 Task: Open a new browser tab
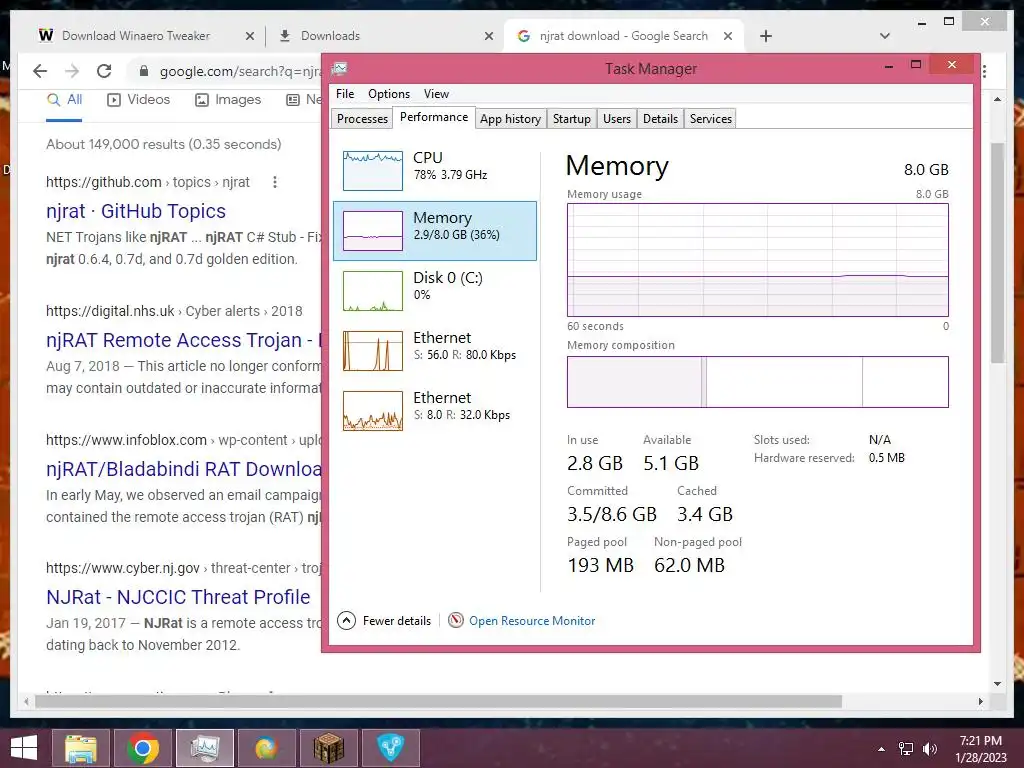point(766,37)
